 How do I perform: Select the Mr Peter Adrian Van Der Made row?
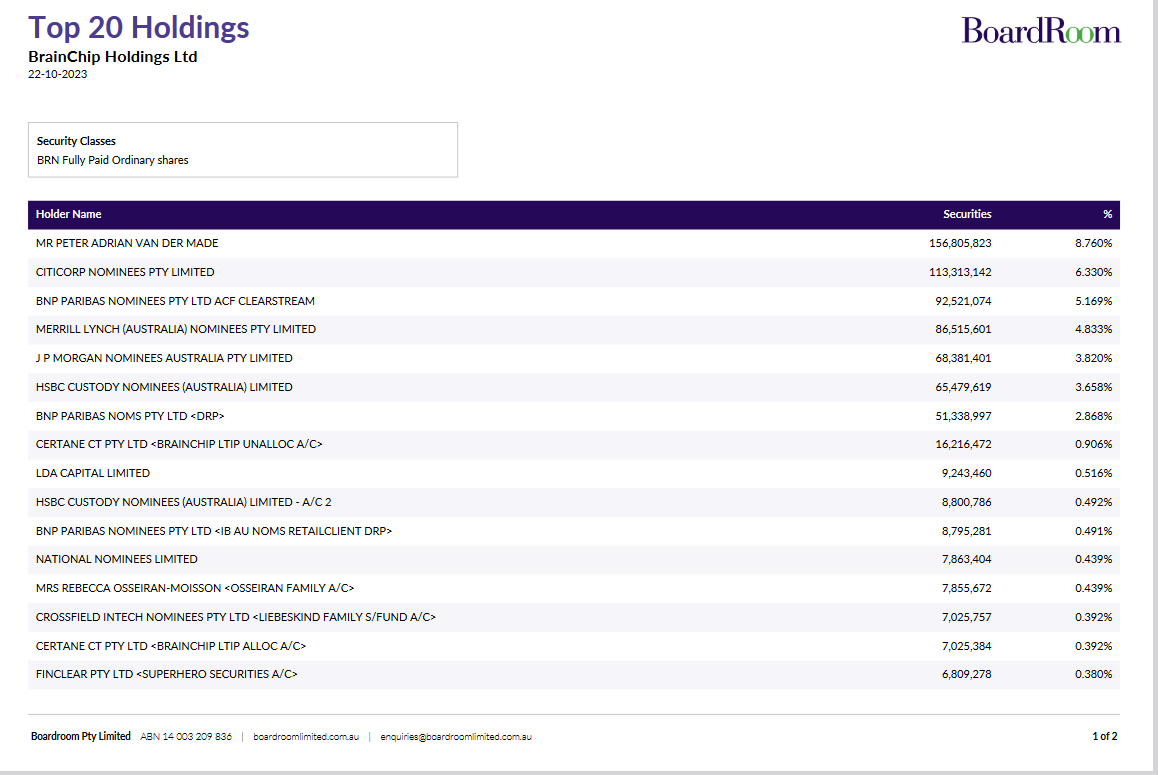coord(127,243)
